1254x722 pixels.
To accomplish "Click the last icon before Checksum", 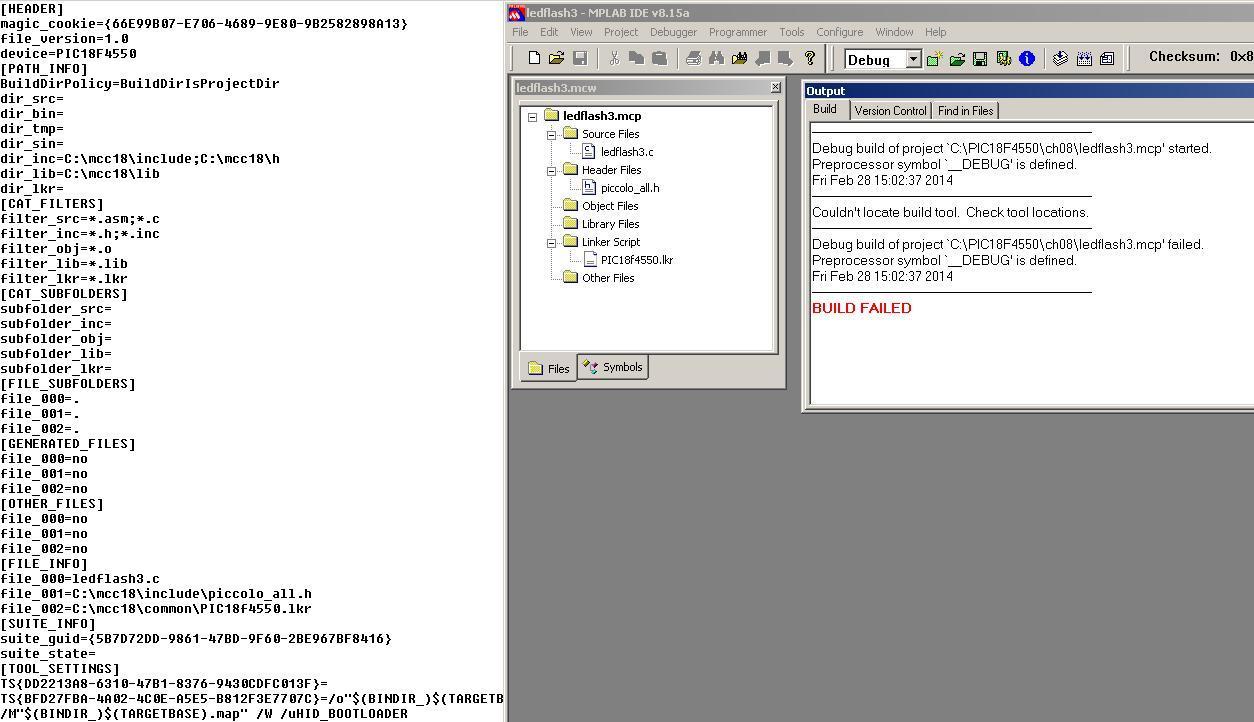I will tap(1107, 59).
